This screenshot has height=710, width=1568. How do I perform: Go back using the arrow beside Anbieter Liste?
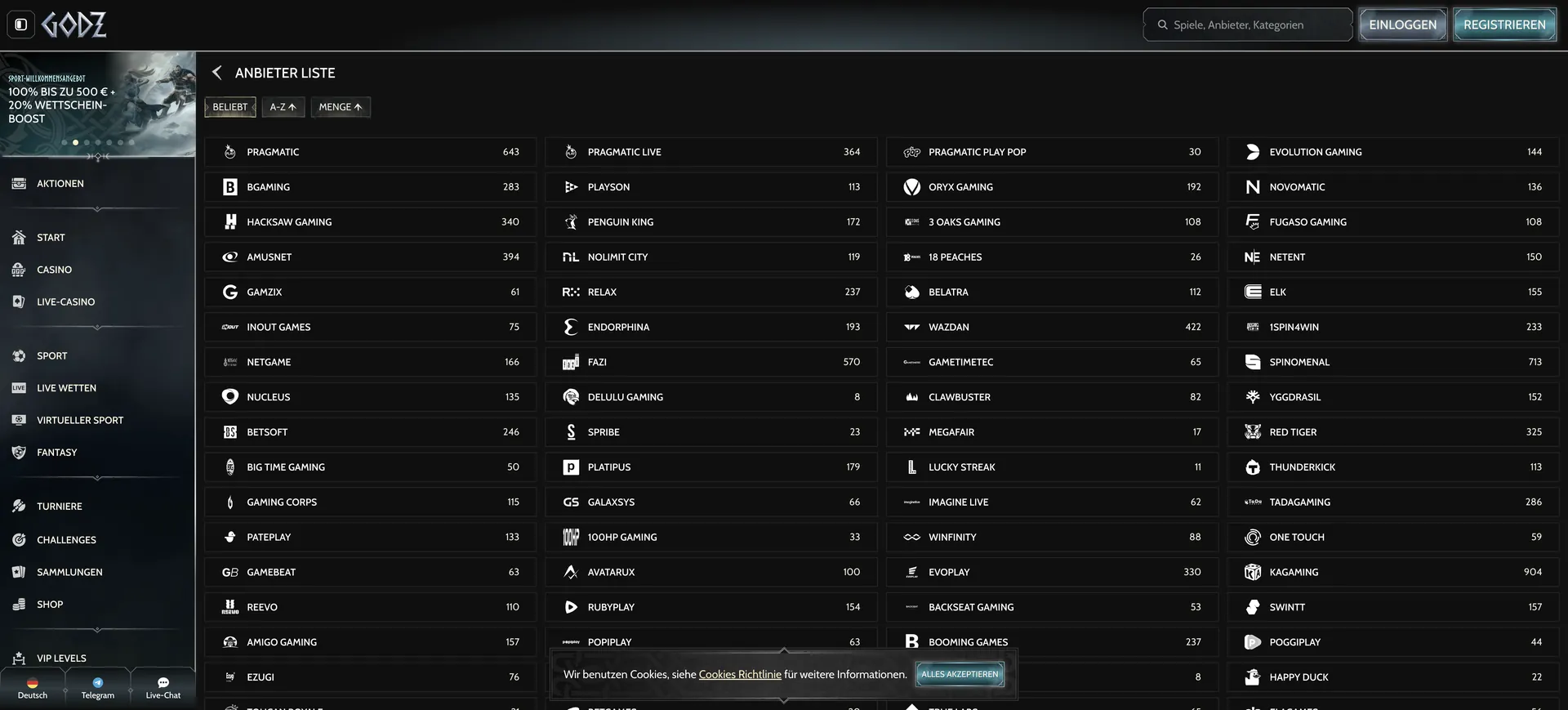coord(216,73)
